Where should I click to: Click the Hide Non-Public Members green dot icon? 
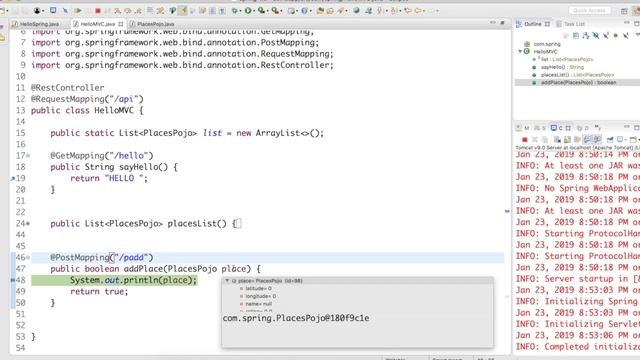pos(616,36)
